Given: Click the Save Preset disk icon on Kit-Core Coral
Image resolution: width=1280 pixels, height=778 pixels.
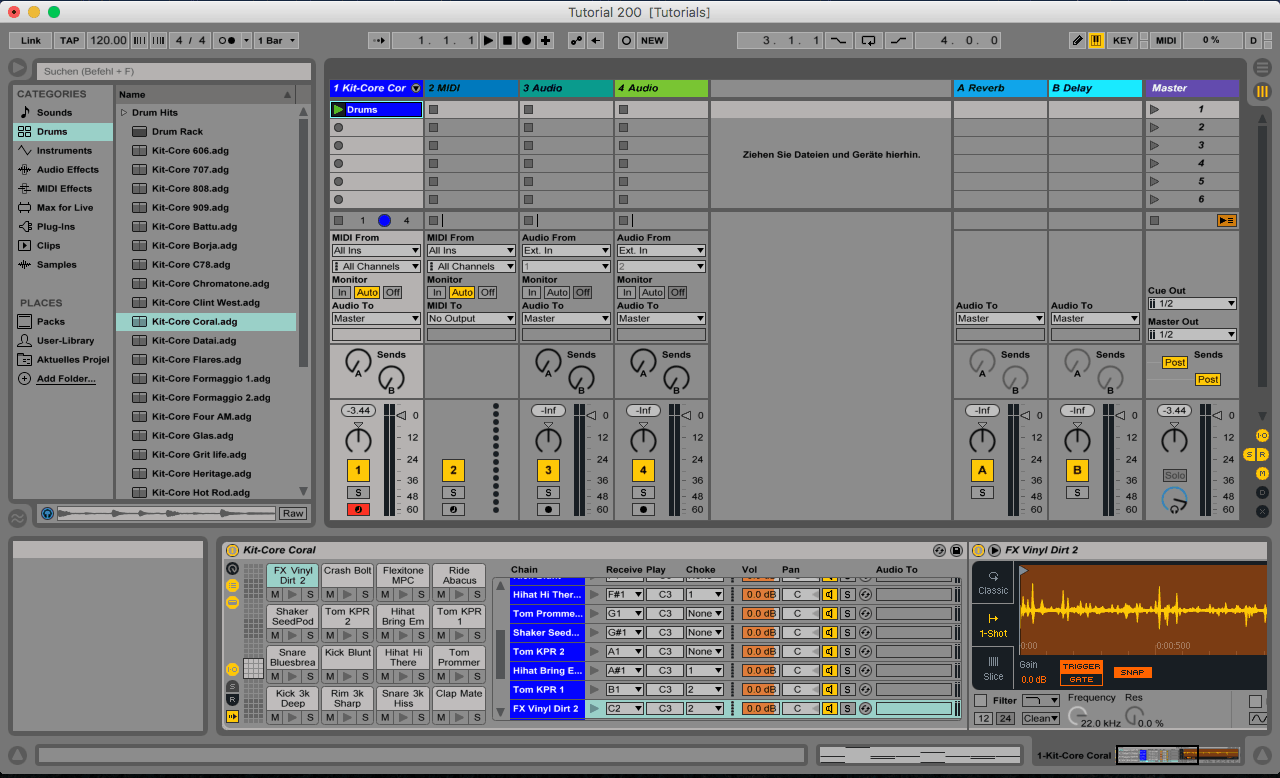Looking at the screenshot, I should (x=956, y=550).
